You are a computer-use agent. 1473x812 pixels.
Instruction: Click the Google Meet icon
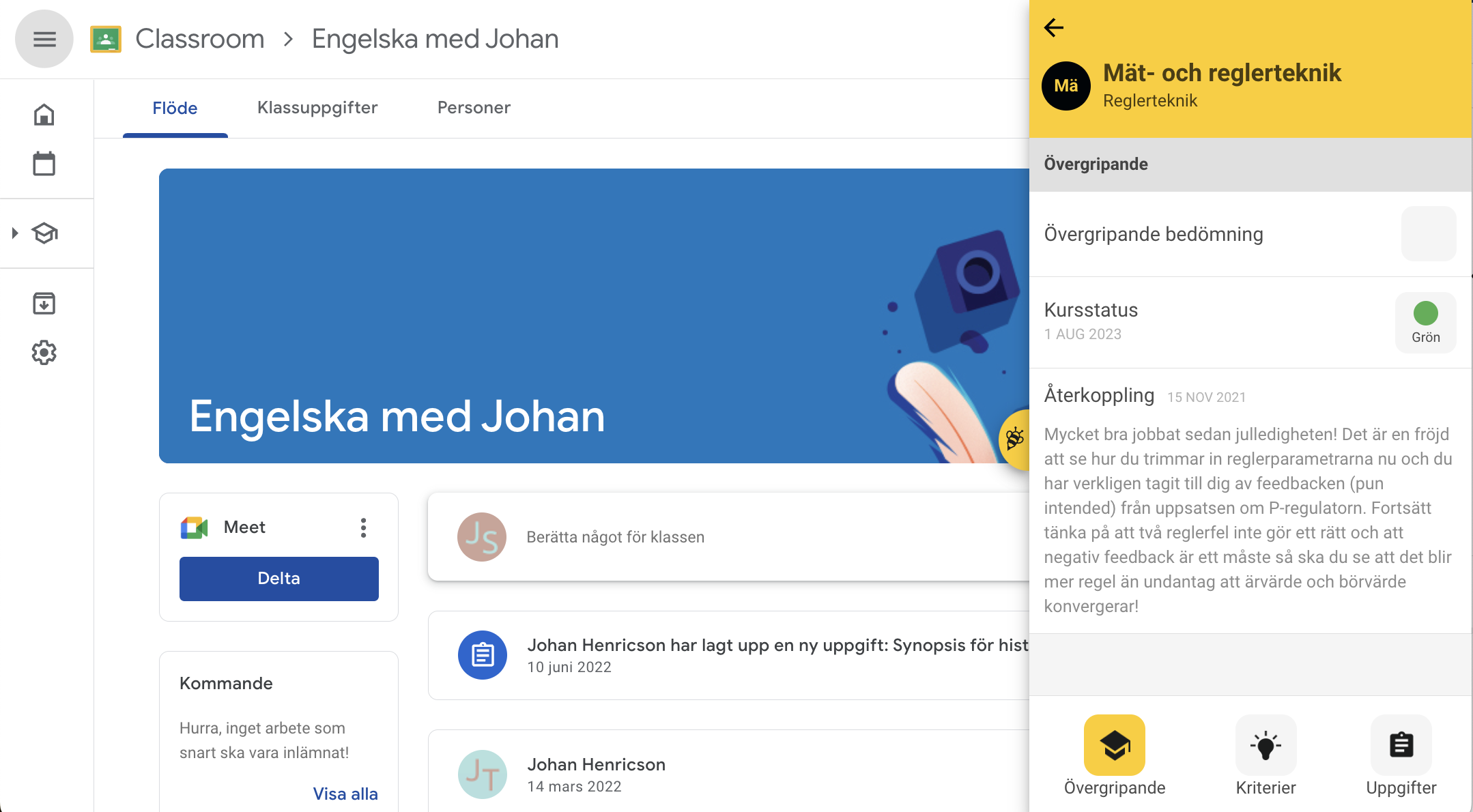coord(194,527)
